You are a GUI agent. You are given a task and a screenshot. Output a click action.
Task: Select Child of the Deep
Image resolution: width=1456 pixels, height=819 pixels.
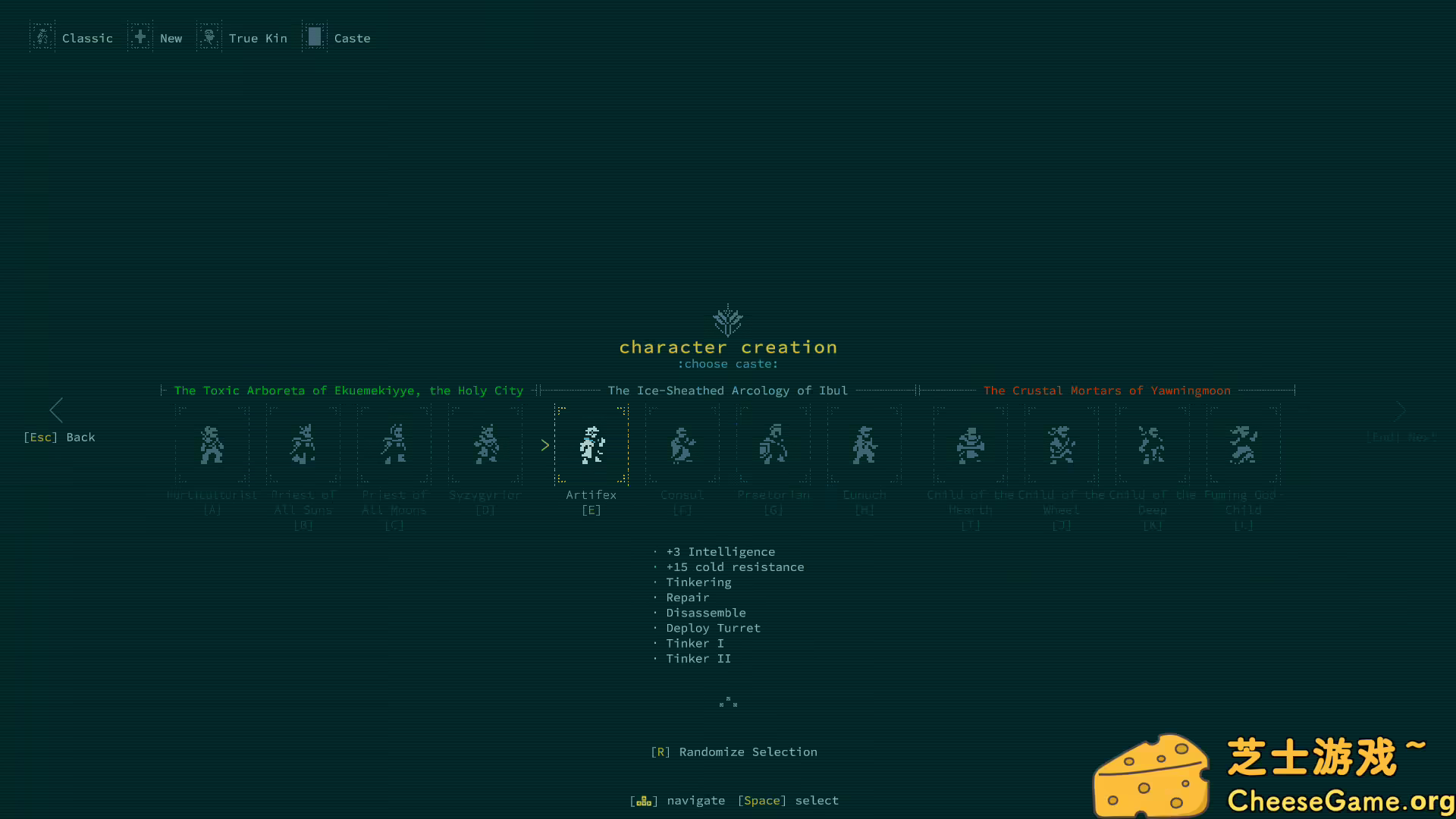click(1151, 446)
